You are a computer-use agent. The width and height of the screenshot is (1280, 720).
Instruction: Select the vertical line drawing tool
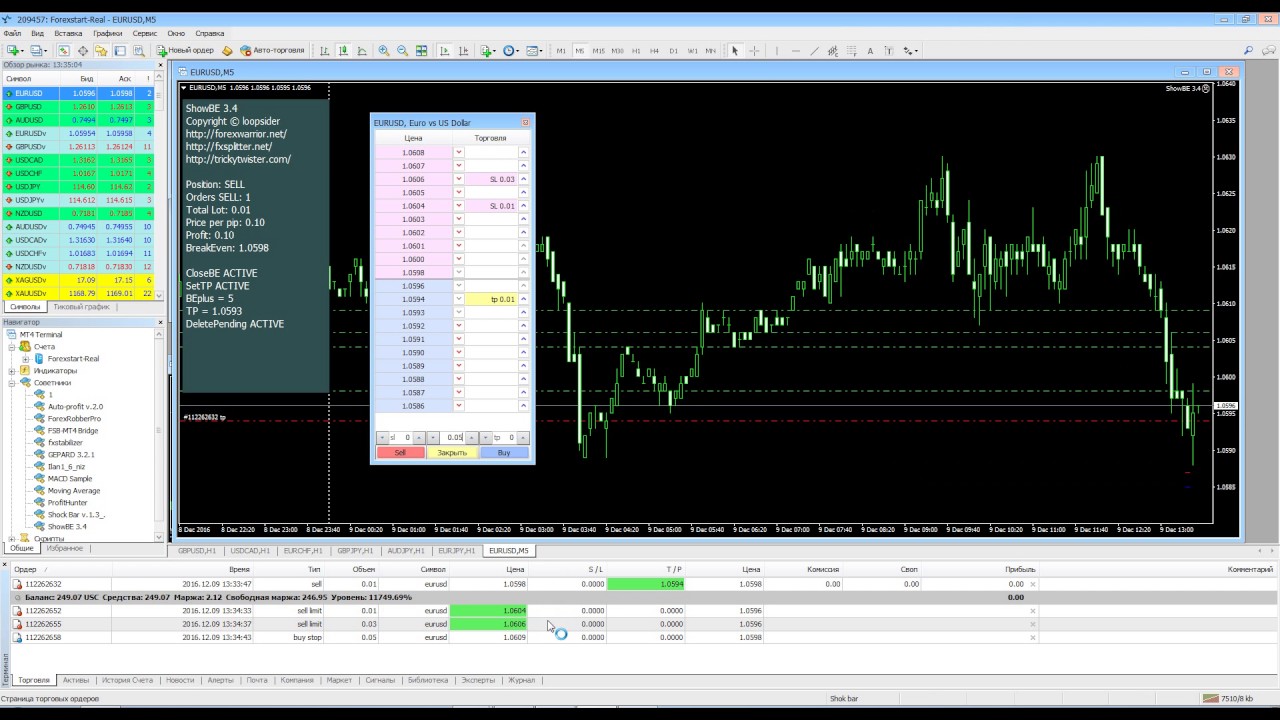[777, 50]
